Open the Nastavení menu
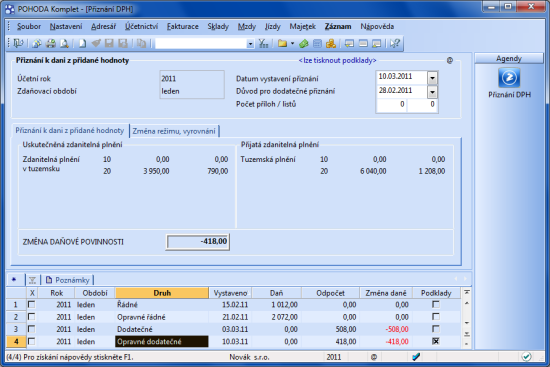This screenshot has height=367, width=550. point(66,26)
